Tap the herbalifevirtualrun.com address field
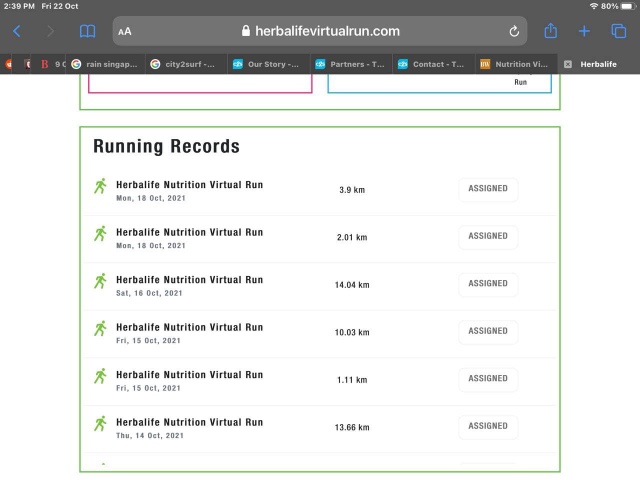 (x=320, y=31)
